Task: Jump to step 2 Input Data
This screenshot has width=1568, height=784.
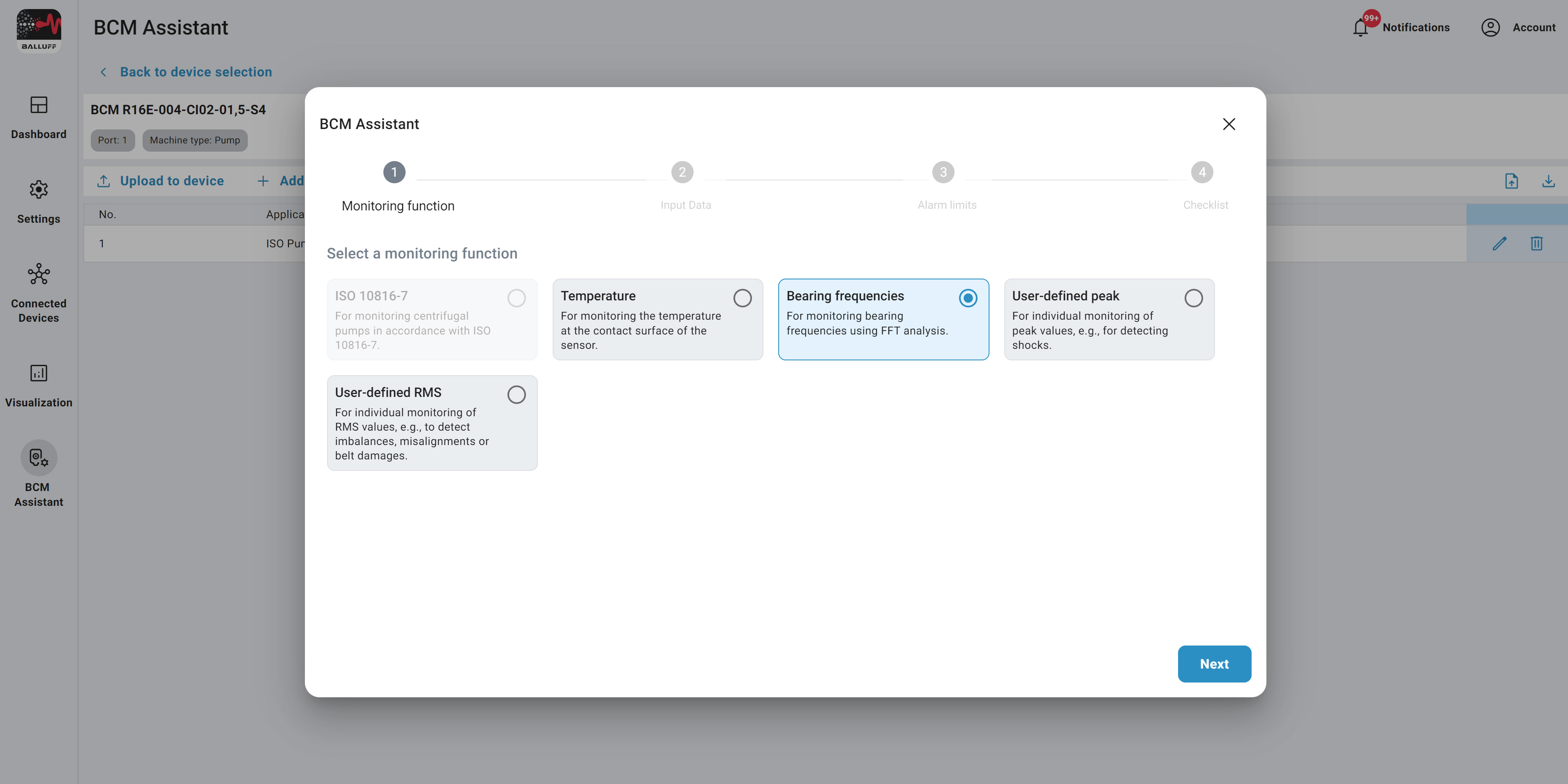Action: (682, 172)
